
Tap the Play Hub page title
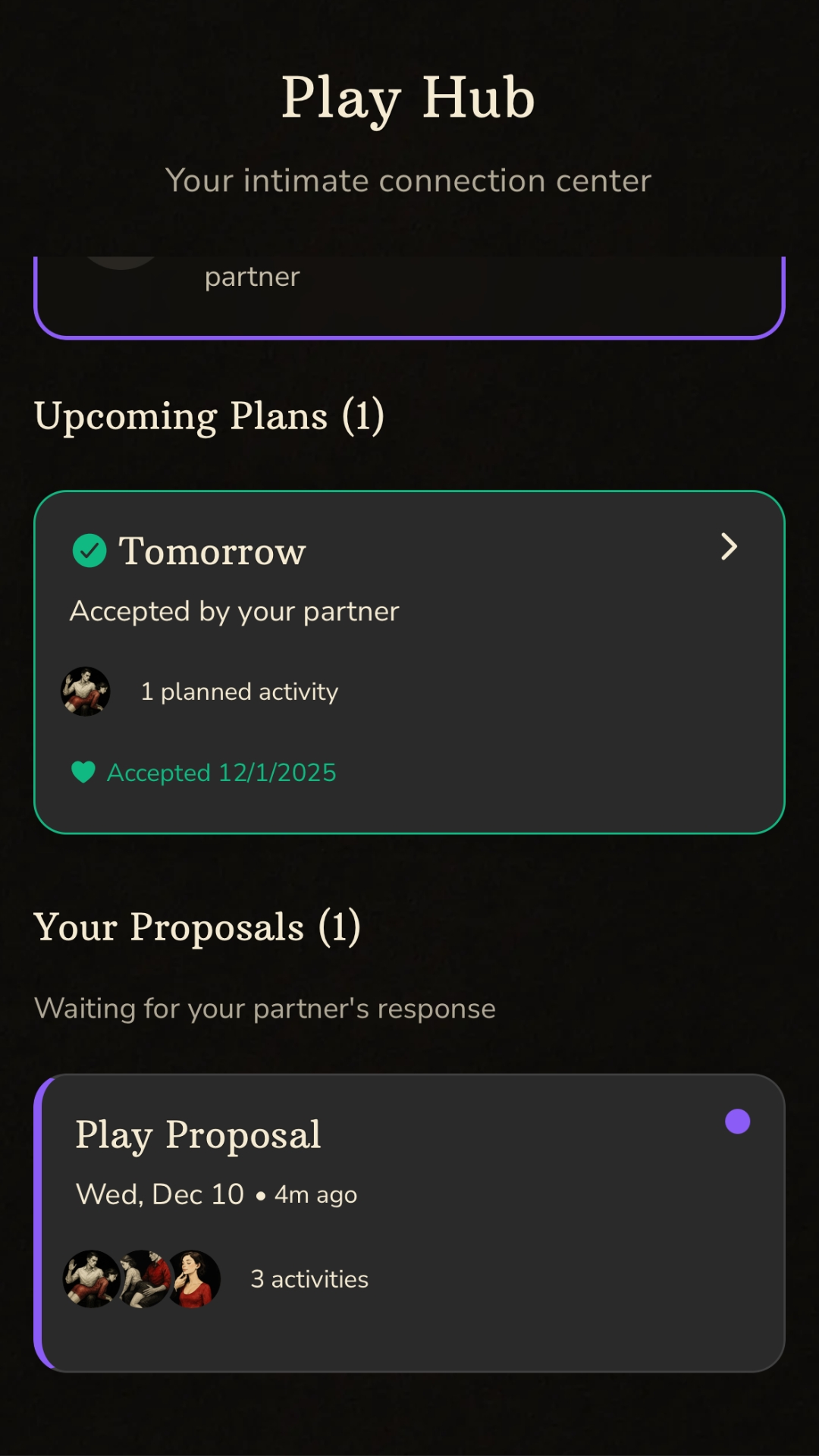click(409, 97)
